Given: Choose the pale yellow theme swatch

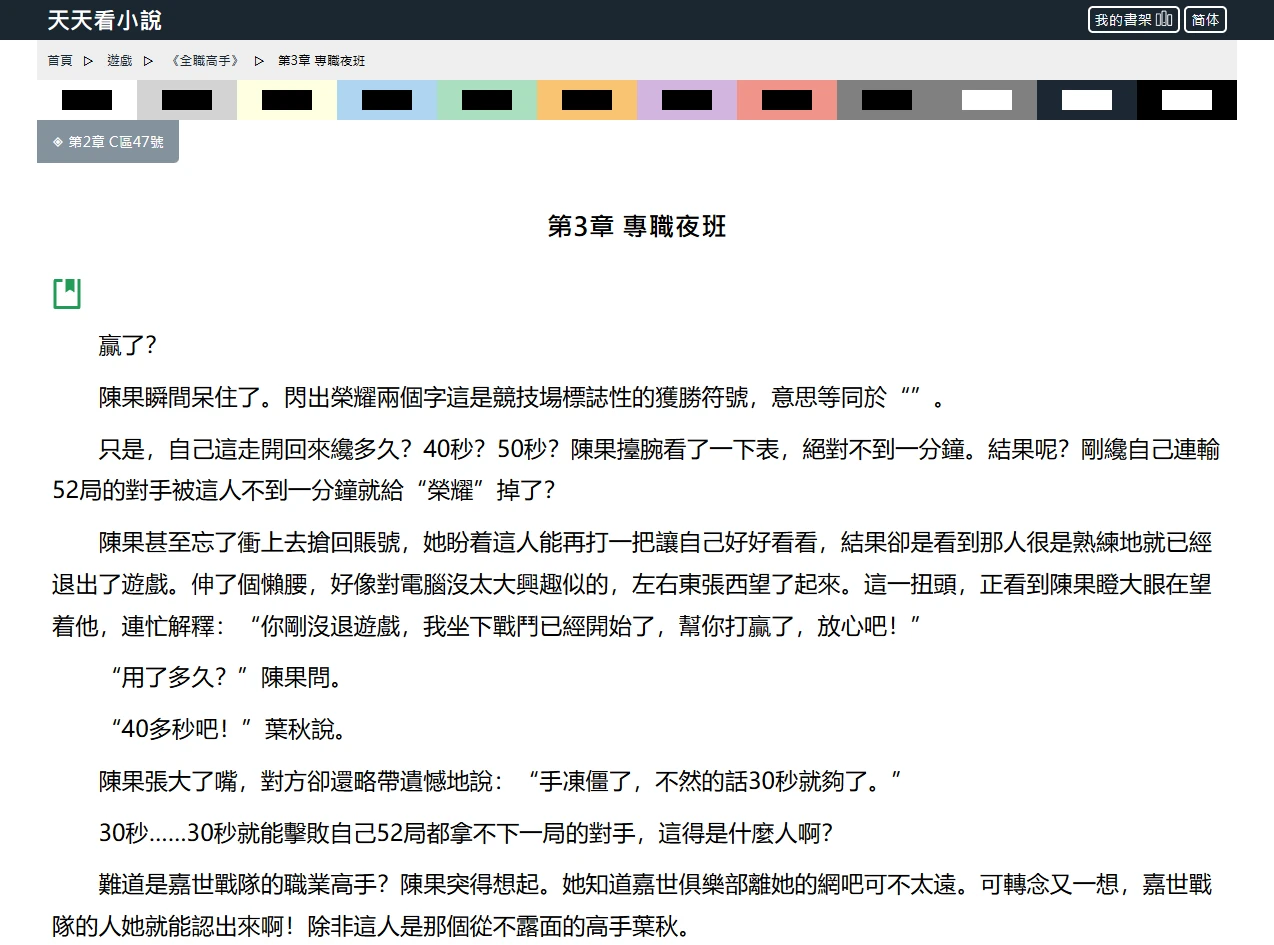Looking at the screenshot, I should [x=287, y=100].
